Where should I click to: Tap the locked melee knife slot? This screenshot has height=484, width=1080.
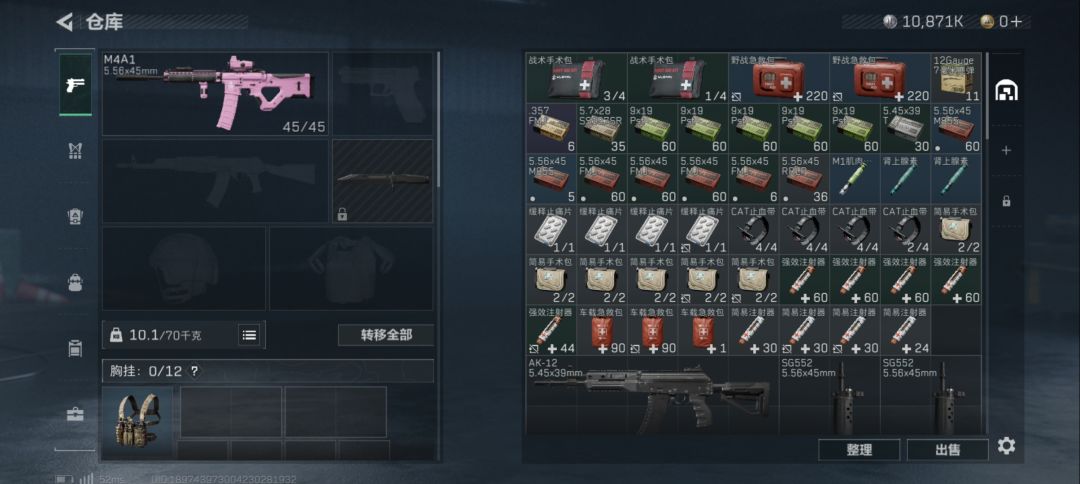coord(383,181)
